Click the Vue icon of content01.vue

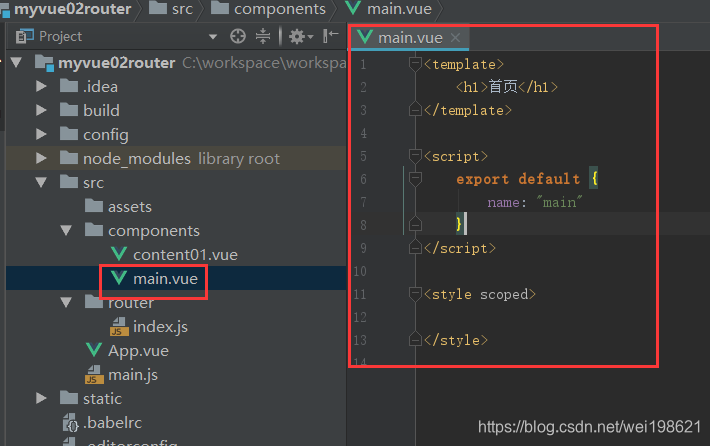[x=119, y=254]
